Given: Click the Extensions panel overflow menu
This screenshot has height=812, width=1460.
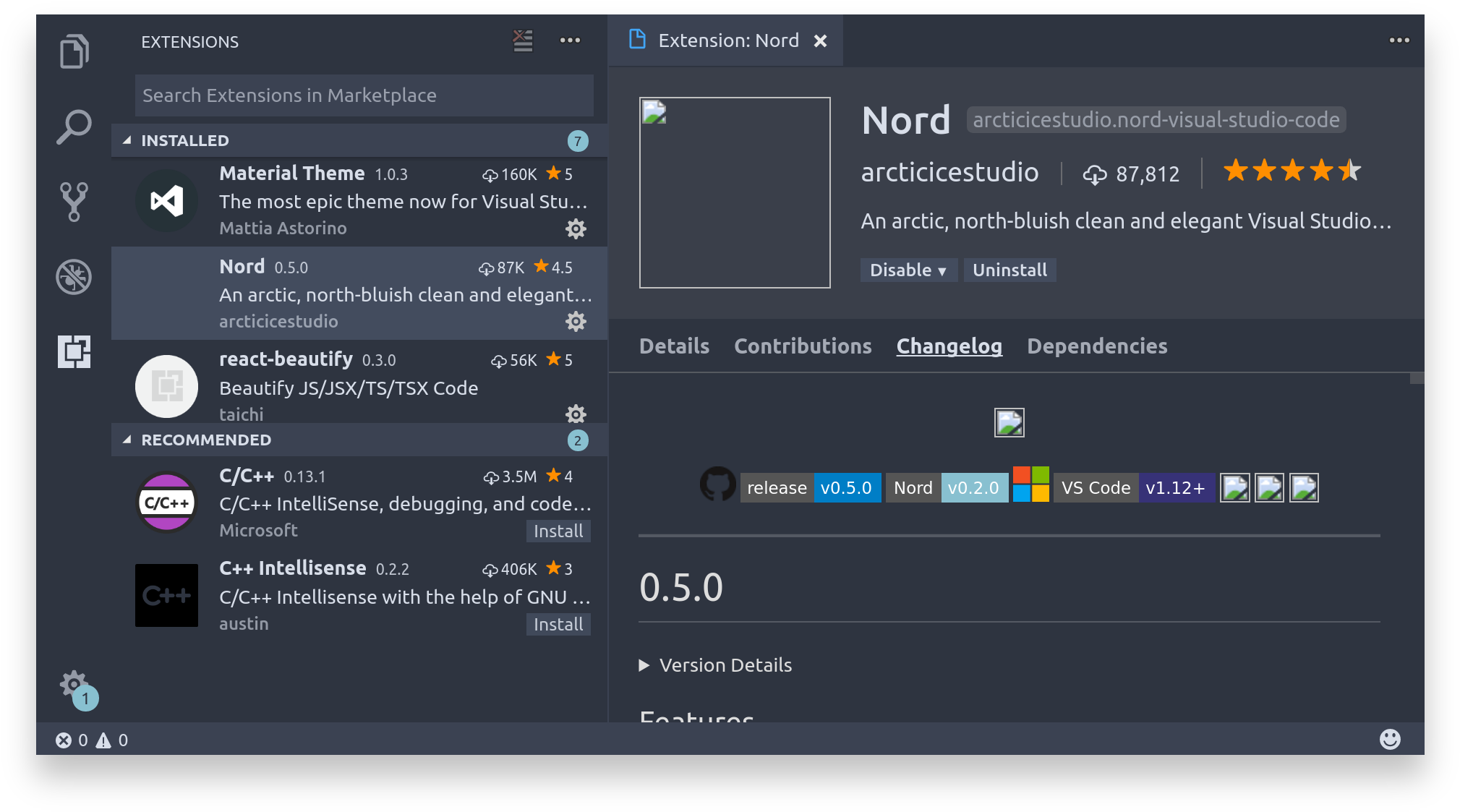Looking at the screenshot, I should pyautogui.click(x=570, y=40).
